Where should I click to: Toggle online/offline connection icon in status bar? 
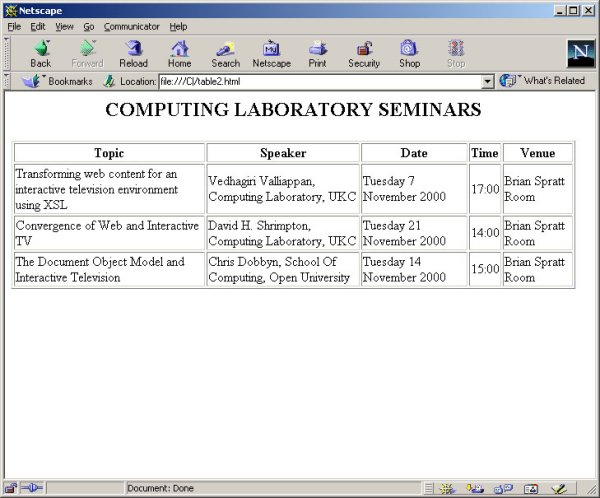[x=32, y=488]
